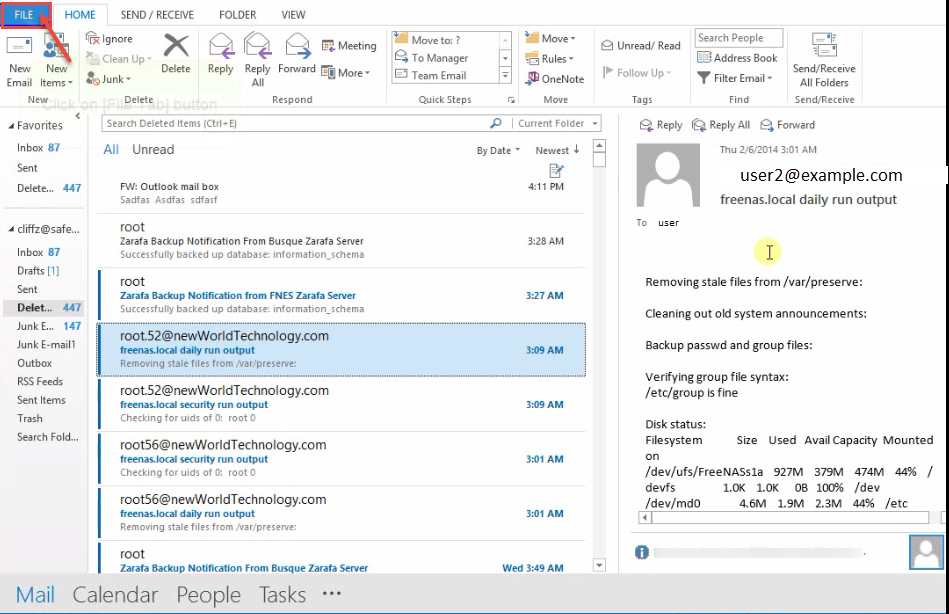Open the Junk dropdown
The width and height of the screenshot is (949, 614).
point(108,79)
